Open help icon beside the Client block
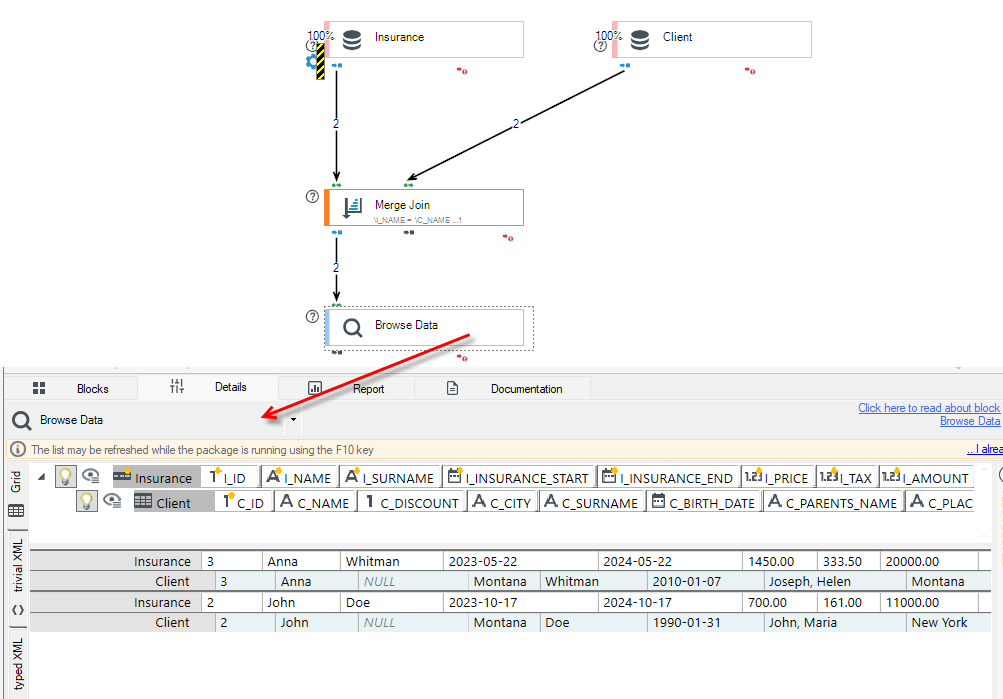The image size is (1003, 699). 600,46
